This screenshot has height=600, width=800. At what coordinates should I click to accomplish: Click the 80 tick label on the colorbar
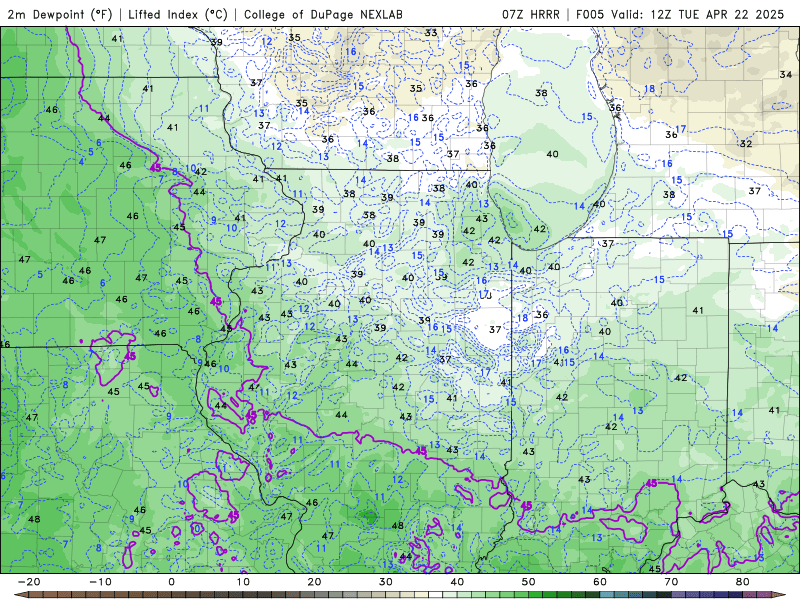[743, 582]
